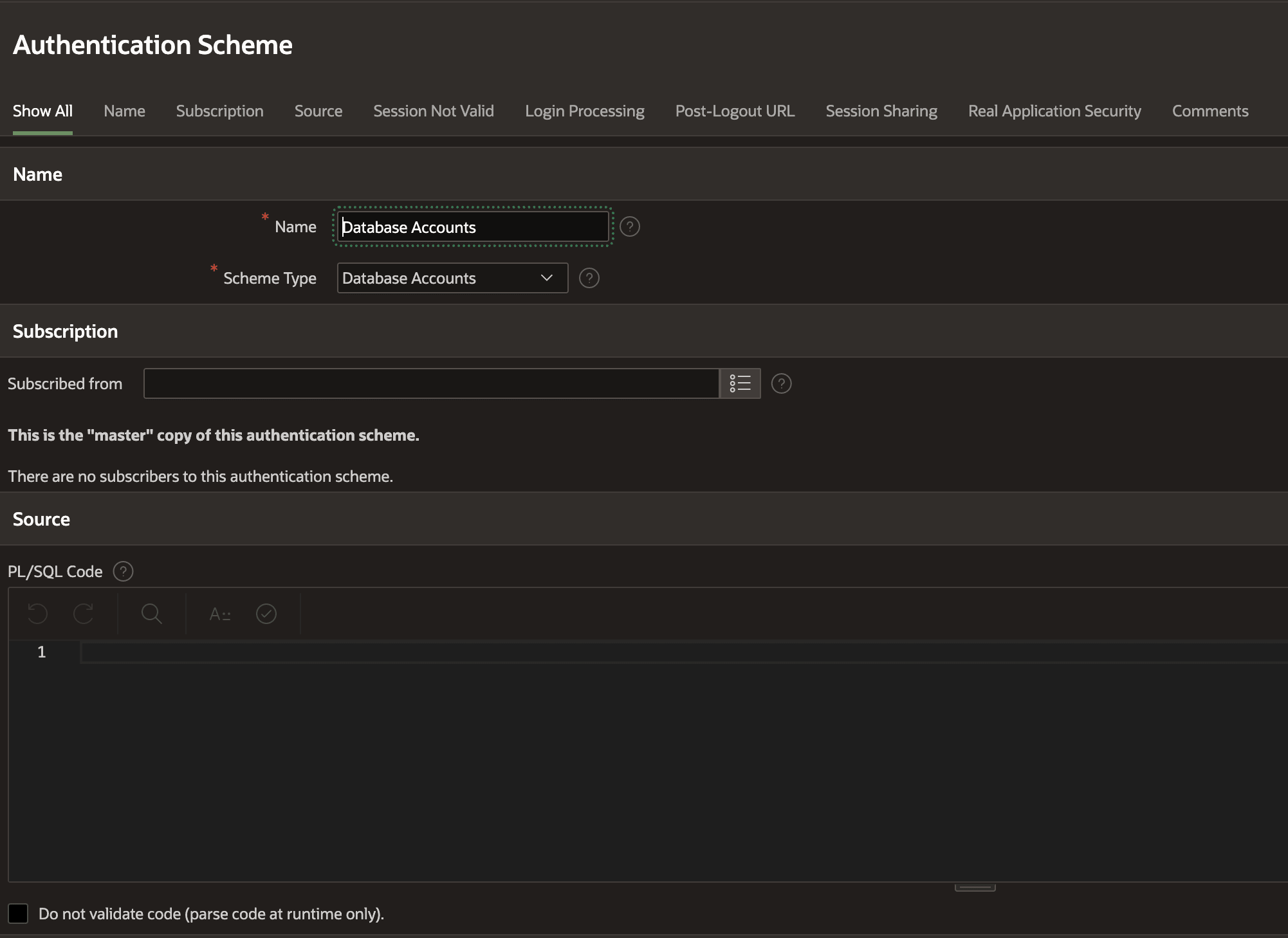Switch to the Source tab
Screen dimensions: 1288x938
click(318, 111)
